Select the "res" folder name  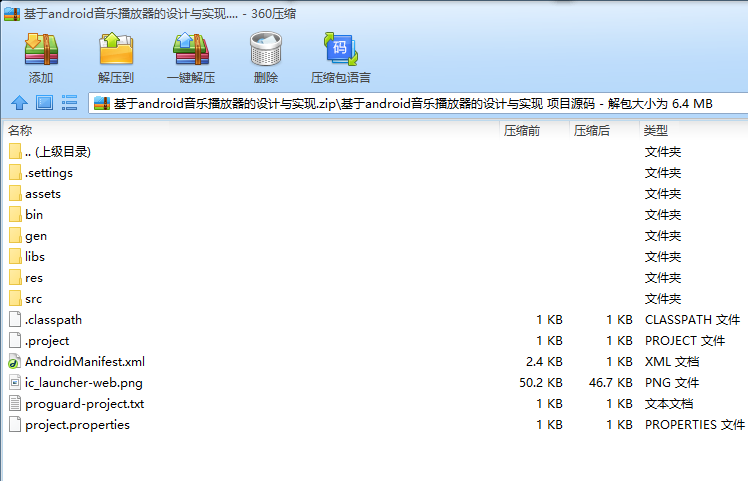click(x=34, y=278)
